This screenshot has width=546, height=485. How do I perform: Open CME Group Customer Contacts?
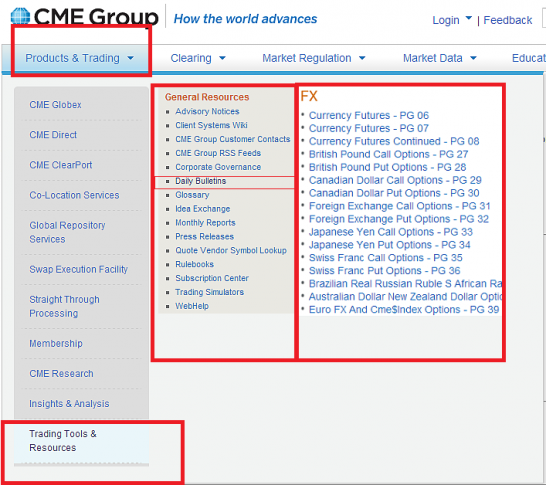[233, 139]
